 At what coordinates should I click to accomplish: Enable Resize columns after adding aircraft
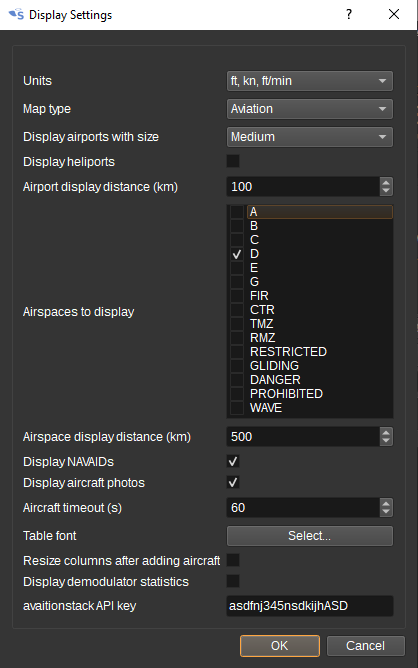pyautogui.click(x=233, y=560)
